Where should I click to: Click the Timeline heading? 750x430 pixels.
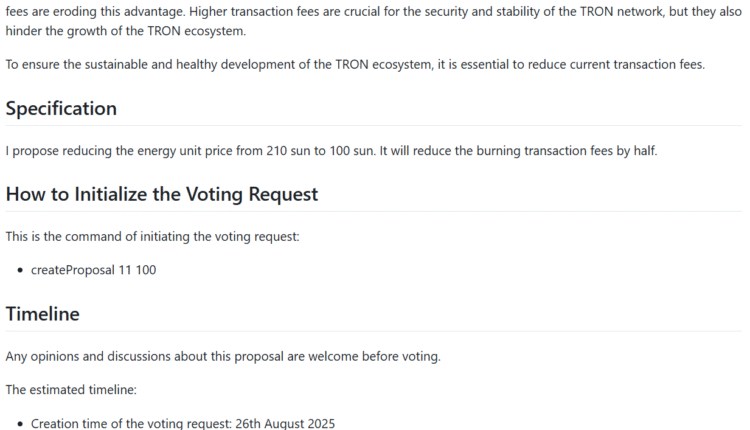click(42, 313)
